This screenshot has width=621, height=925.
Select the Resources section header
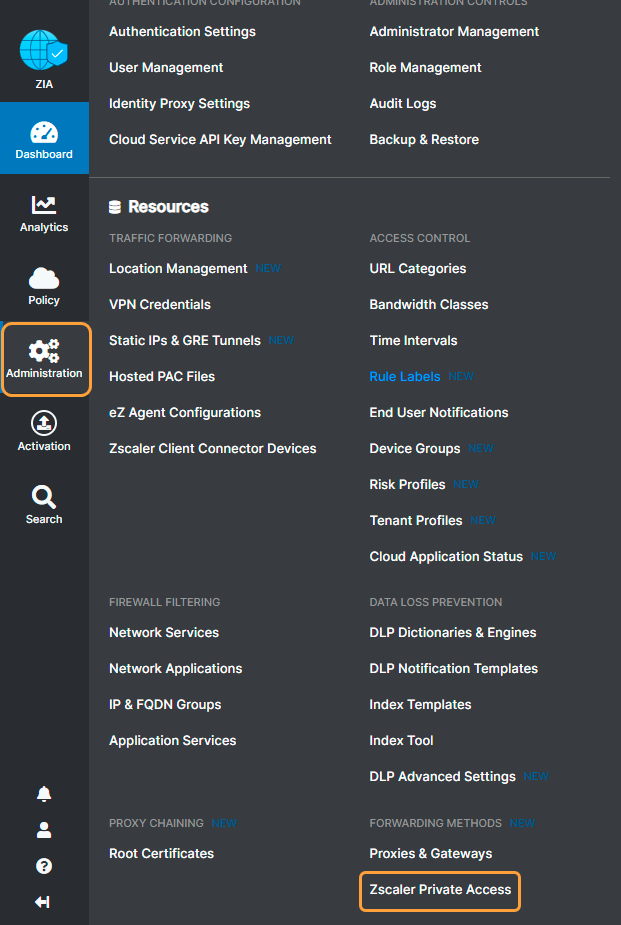point(164,207)
